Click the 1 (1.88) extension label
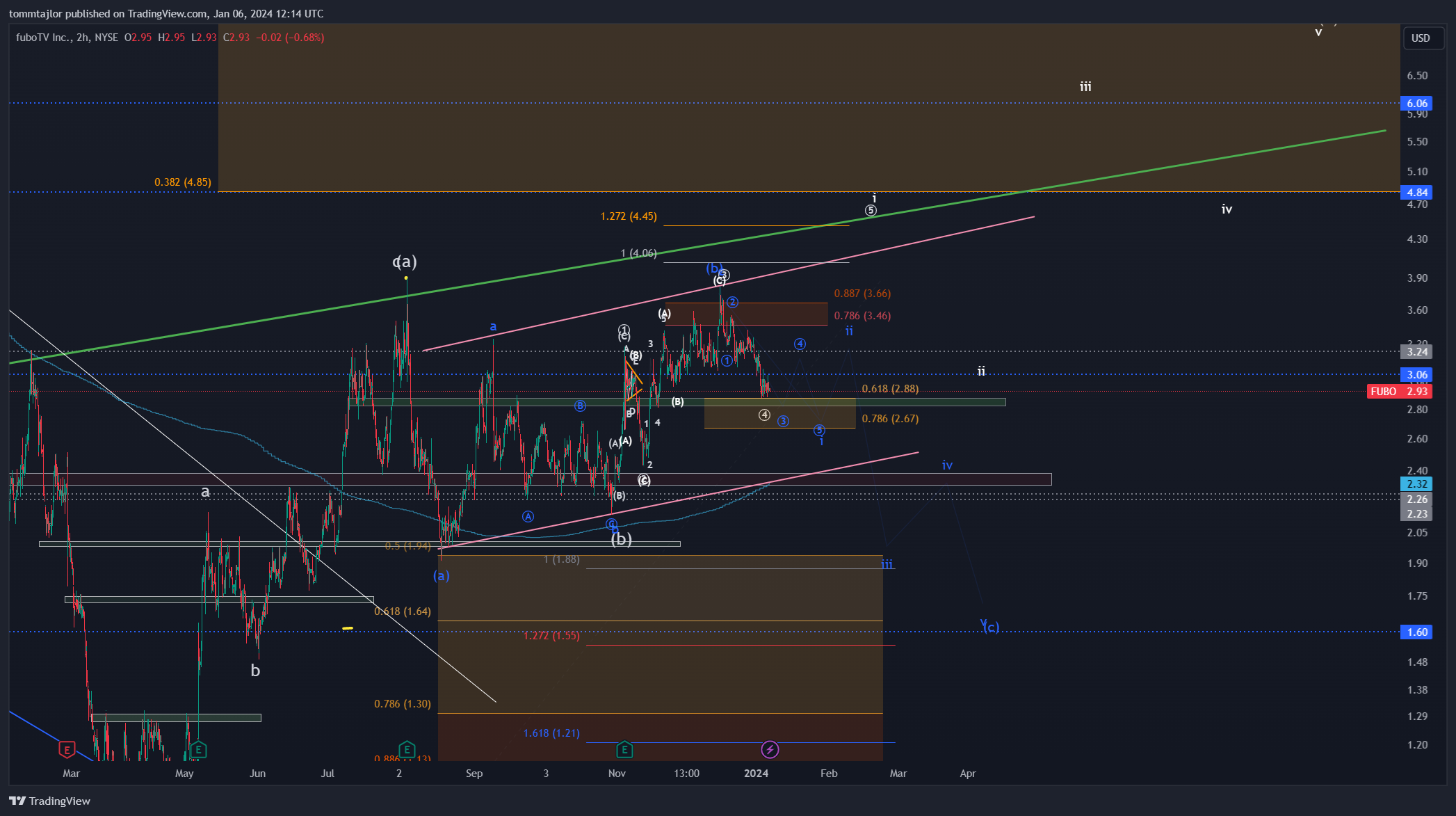1456x816 pixels. pos(562,559)
